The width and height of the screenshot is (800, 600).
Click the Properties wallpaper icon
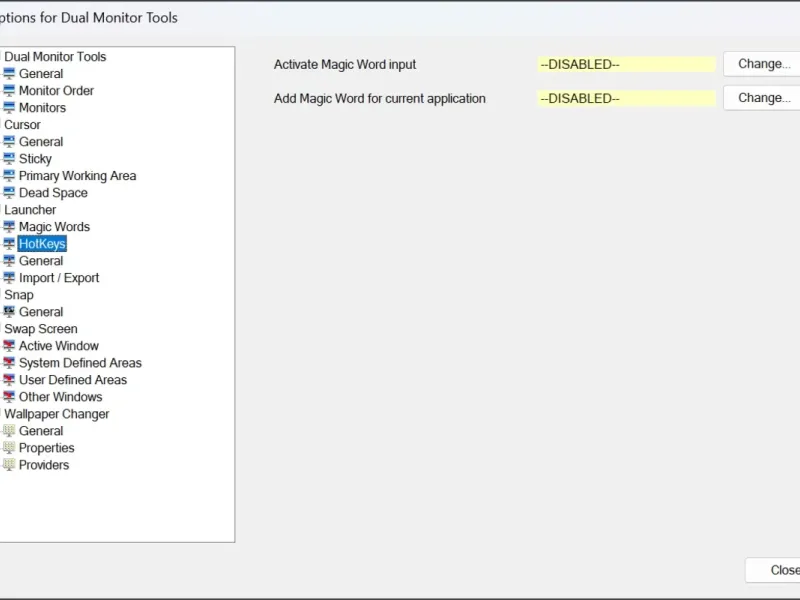(x=9, y=447)
